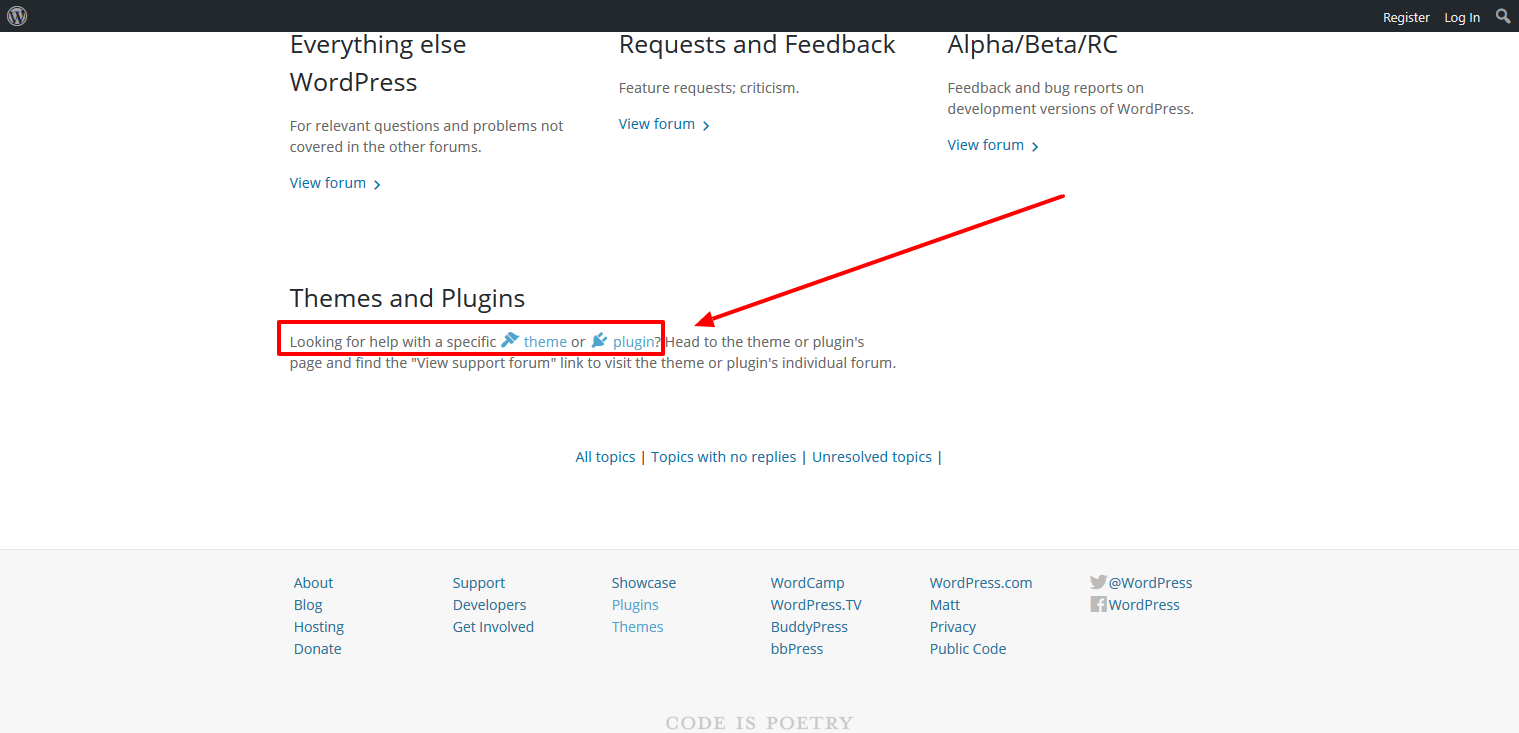The image size is (1519, 733).
Task: Open Public Code in the footer
Action: 968,649
